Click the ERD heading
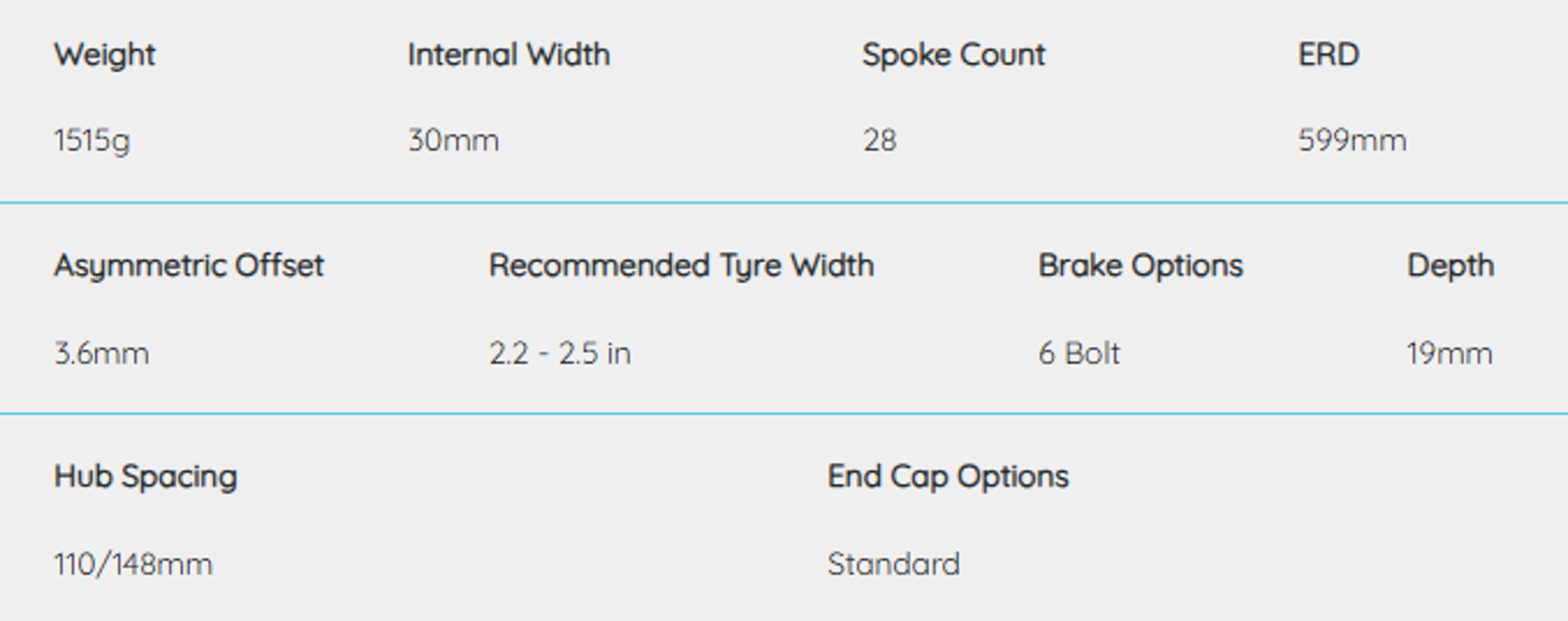Image resolution: width=1568 pixels, height=621 pixels. pos(1329,55)
